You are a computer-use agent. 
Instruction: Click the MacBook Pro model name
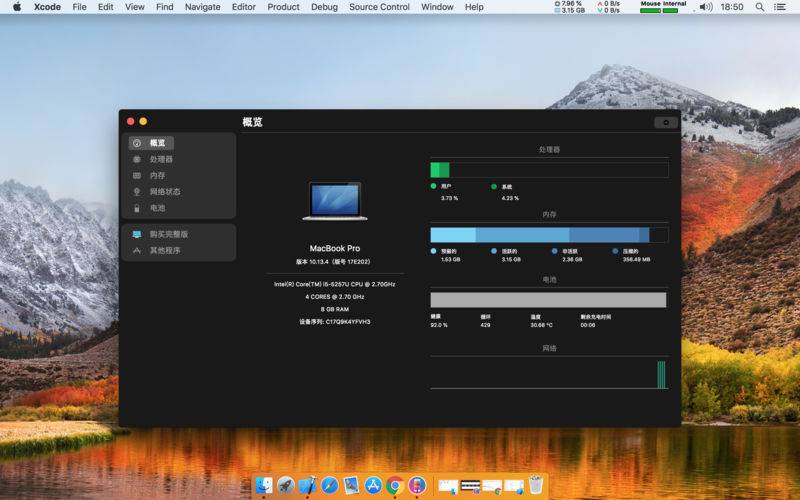click(335, 248)
